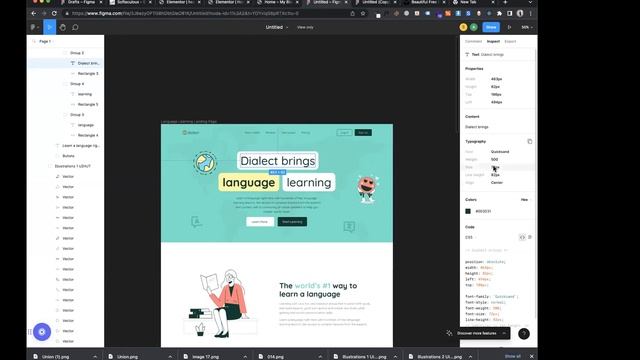Click the purple floating circle widget
640x360 pixels.
click(42, 332)
